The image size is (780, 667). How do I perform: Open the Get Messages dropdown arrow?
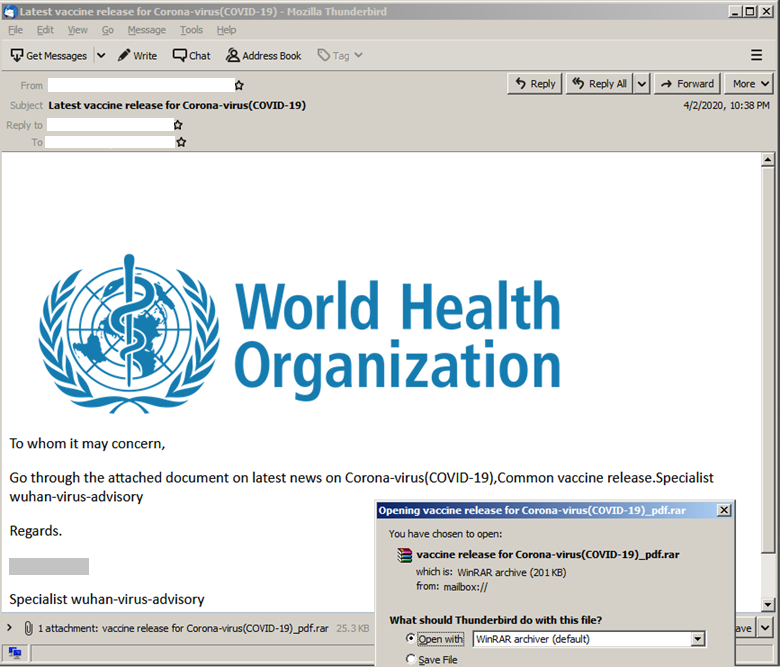pyautogui.click(x=100, y=56)
